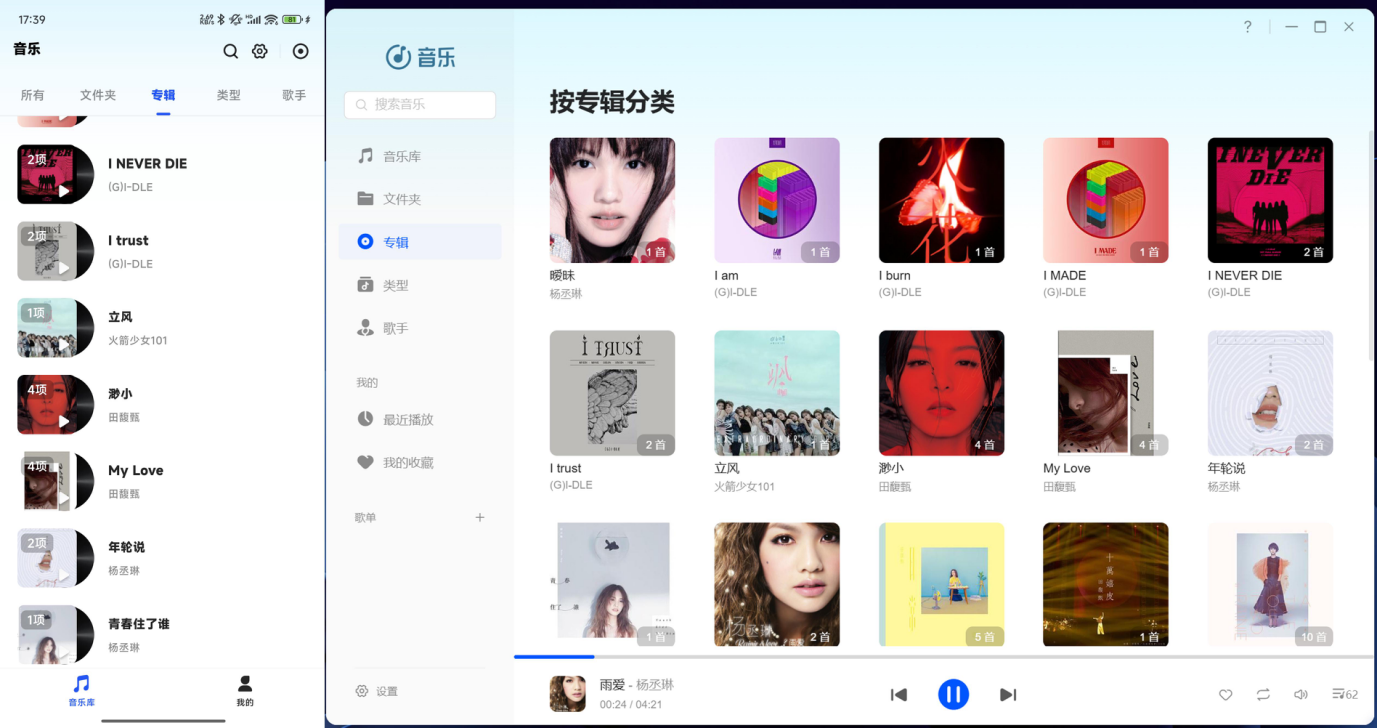This screenshot has height=728, width=1377.
Task: Select 专辑 in desktop sidebar
Action: point(420,242)
